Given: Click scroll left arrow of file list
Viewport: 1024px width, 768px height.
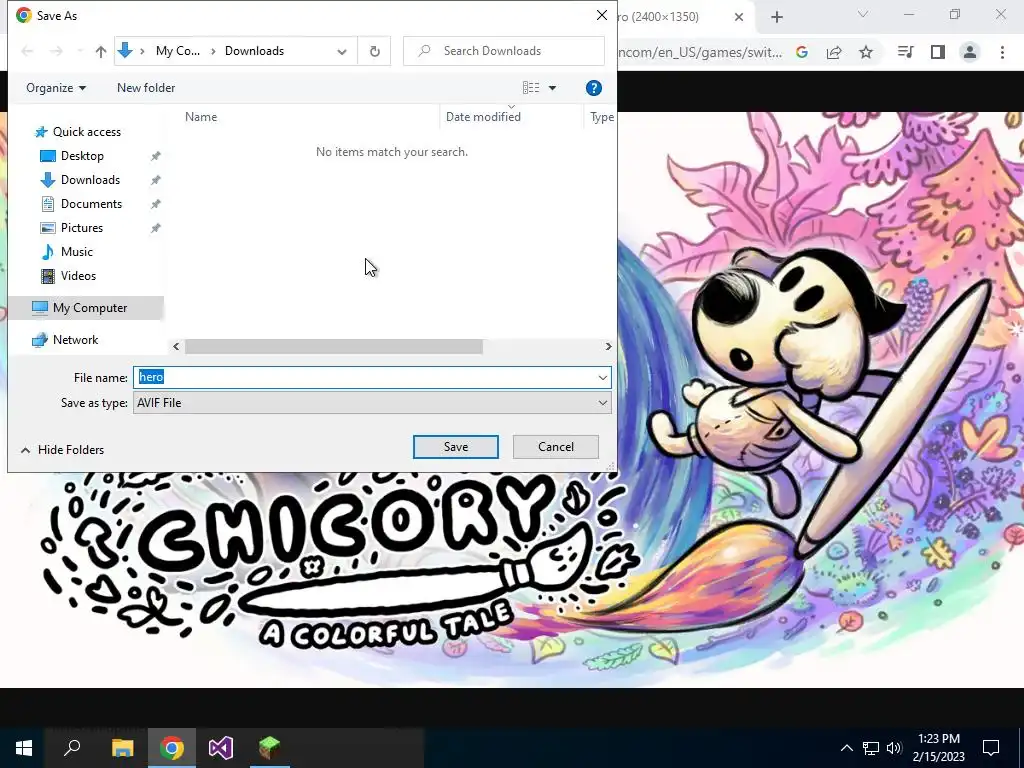Looking at the screenshot, I should point(176,347).
